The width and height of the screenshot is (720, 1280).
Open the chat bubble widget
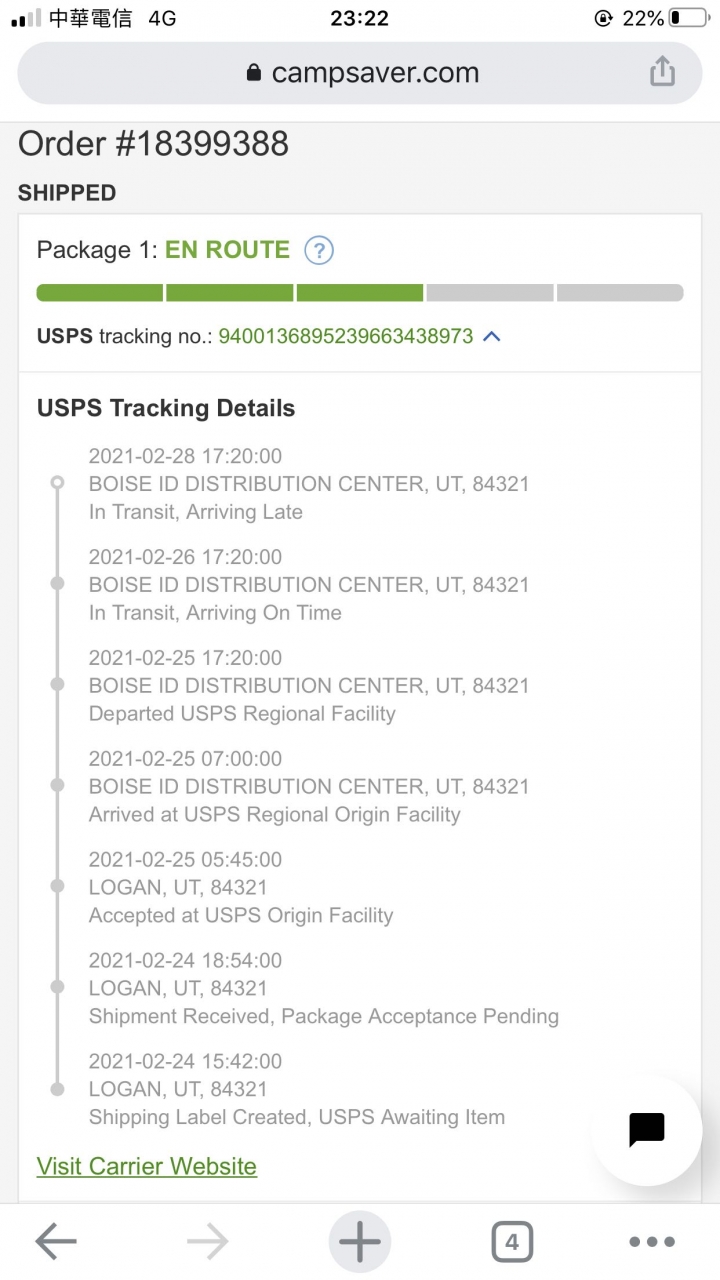pyautogui.click(x=647, y=1130)
